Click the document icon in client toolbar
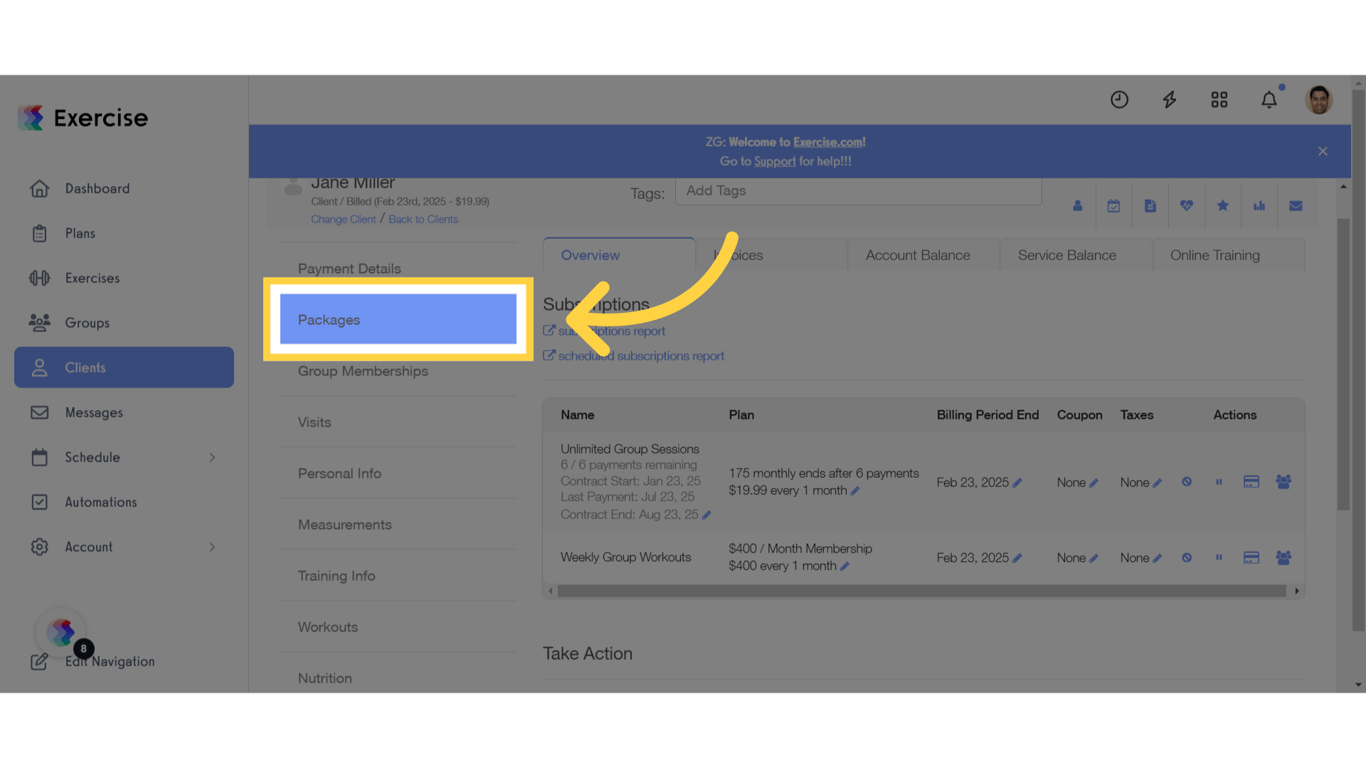Screen dimensions: 1366x768 (1150, 206)
